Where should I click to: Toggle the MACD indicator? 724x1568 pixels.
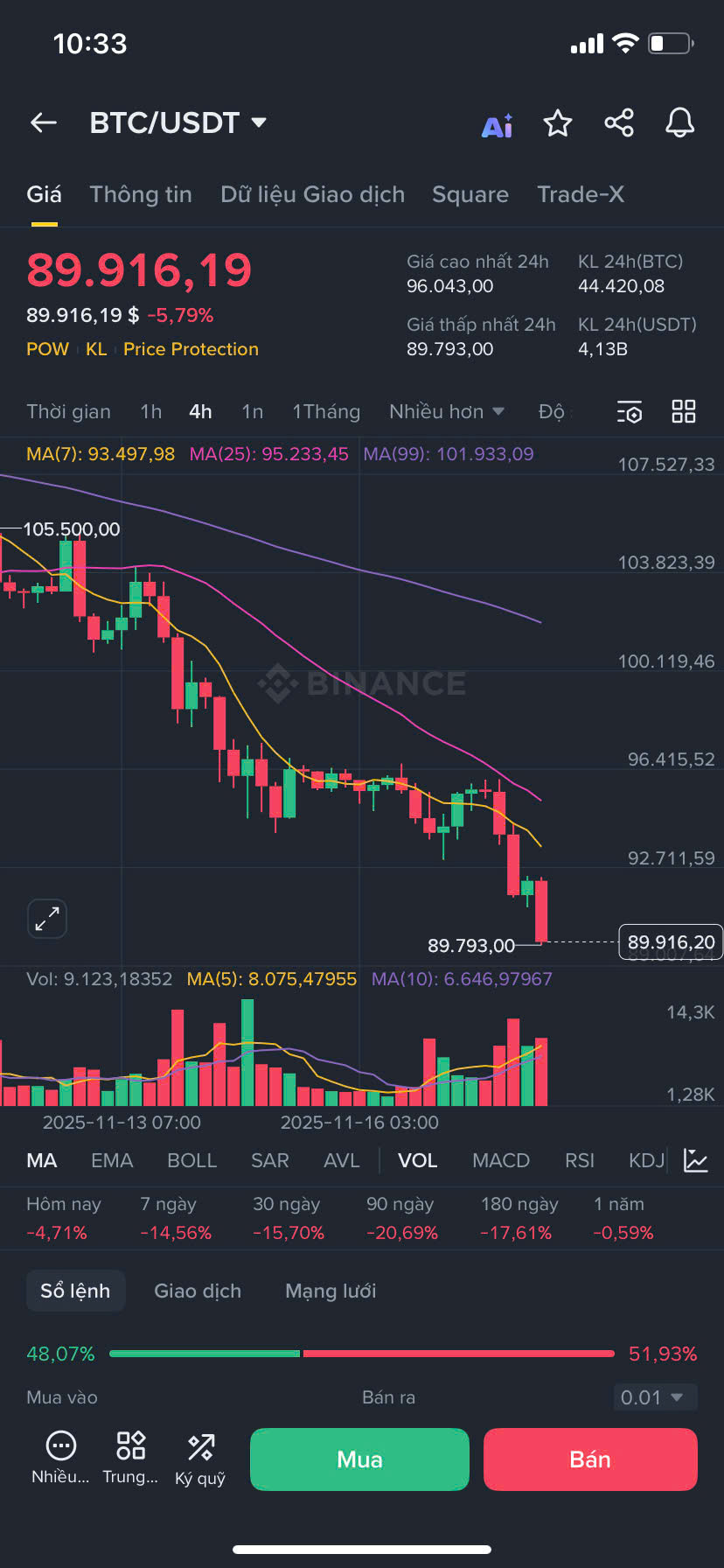[501, 1160]
